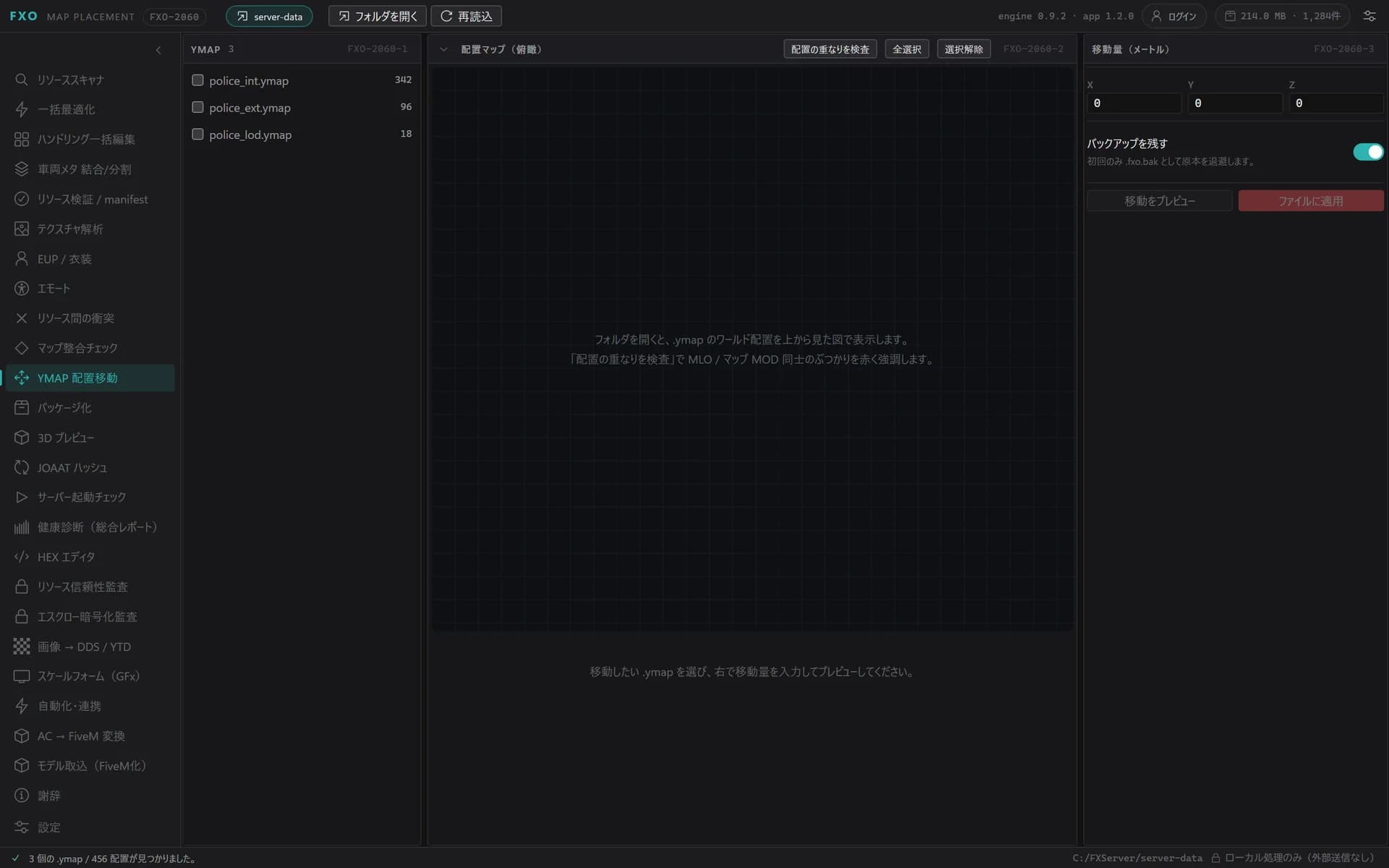
Task: Click the 健康診断 bars icon
Action: (x=22, y=527)
